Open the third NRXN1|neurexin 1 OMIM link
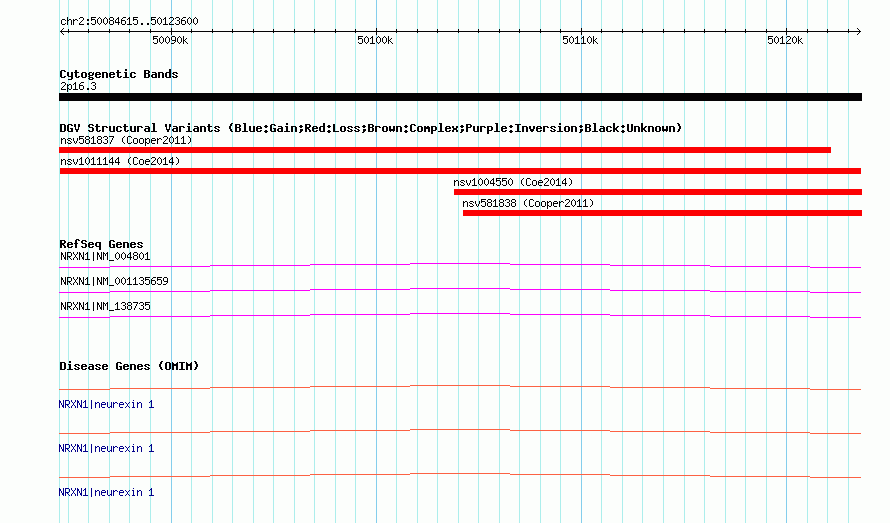Image resolution: width=890 pixels, height=523 pixels. tap(106, 492)
